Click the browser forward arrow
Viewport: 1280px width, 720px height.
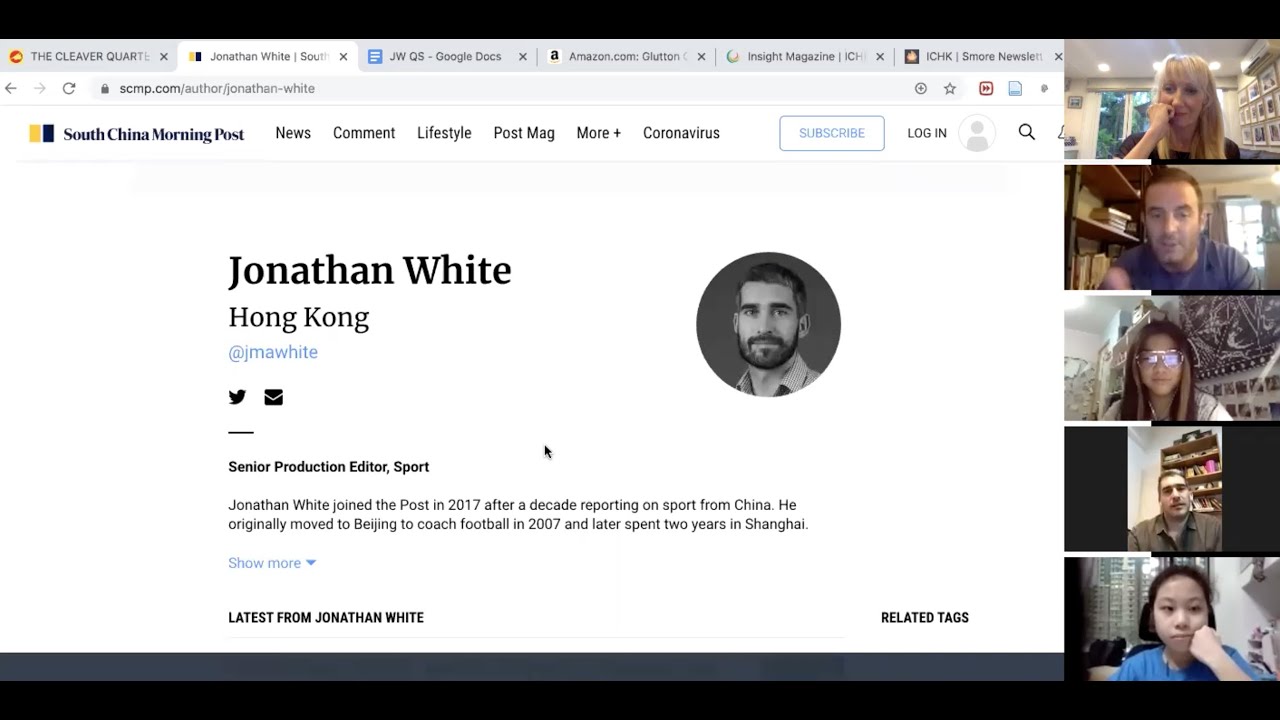click(40, 88)
